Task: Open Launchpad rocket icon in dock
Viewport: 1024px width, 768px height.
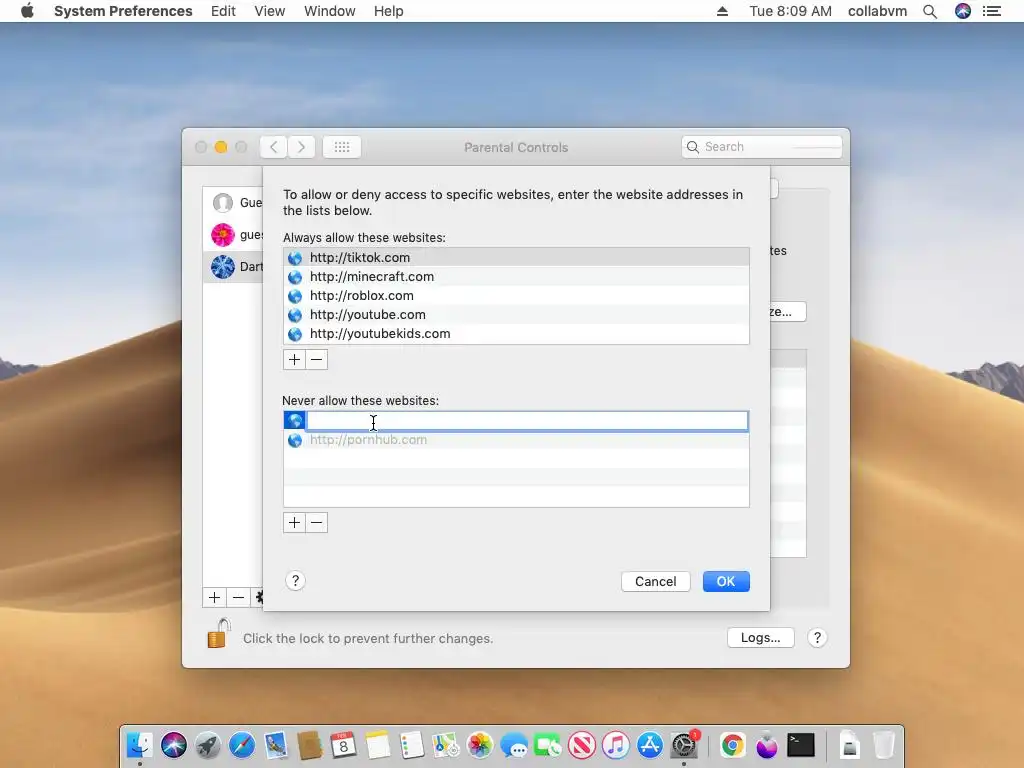Action: tap(208, 745)
